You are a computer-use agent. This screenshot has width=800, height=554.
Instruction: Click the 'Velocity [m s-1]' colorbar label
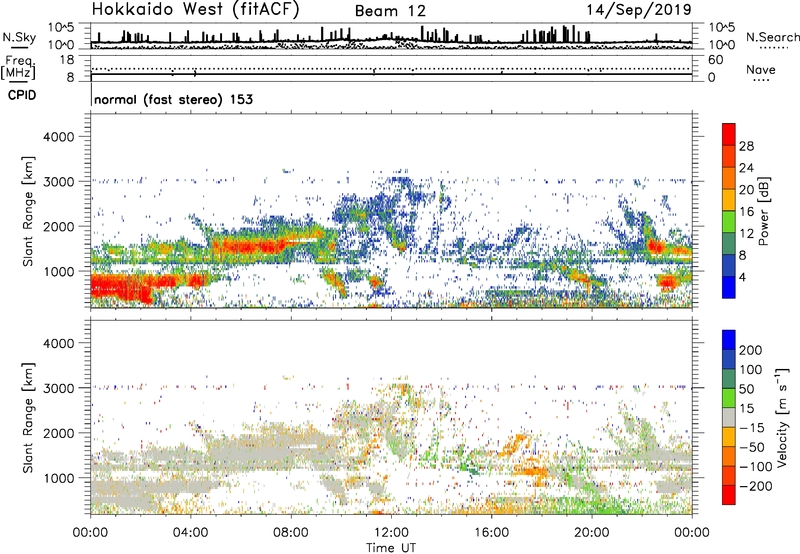tap(782, 417)
